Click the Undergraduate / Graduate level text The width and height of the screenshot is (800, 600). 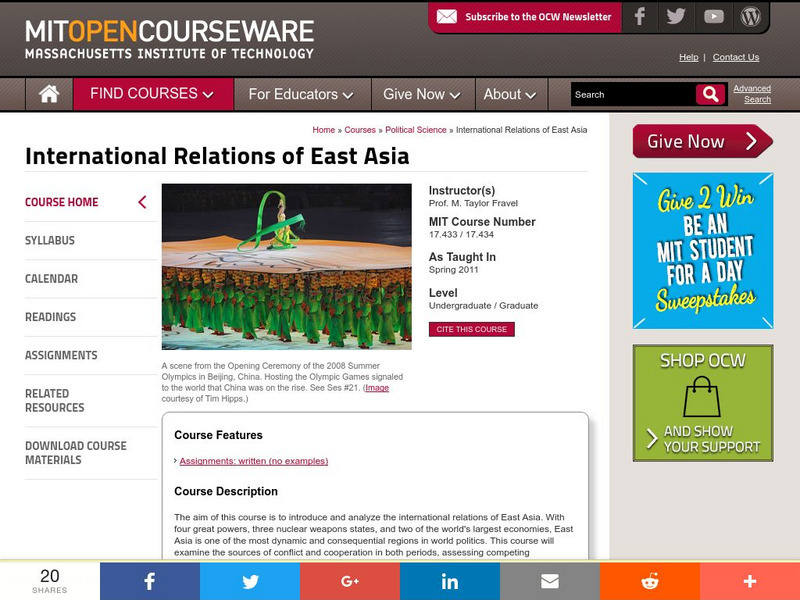(483, 306)
